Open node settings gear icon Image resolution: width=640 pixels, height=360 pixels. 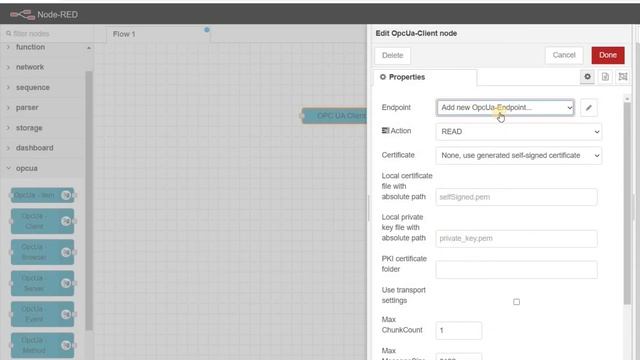coord(587,77)
